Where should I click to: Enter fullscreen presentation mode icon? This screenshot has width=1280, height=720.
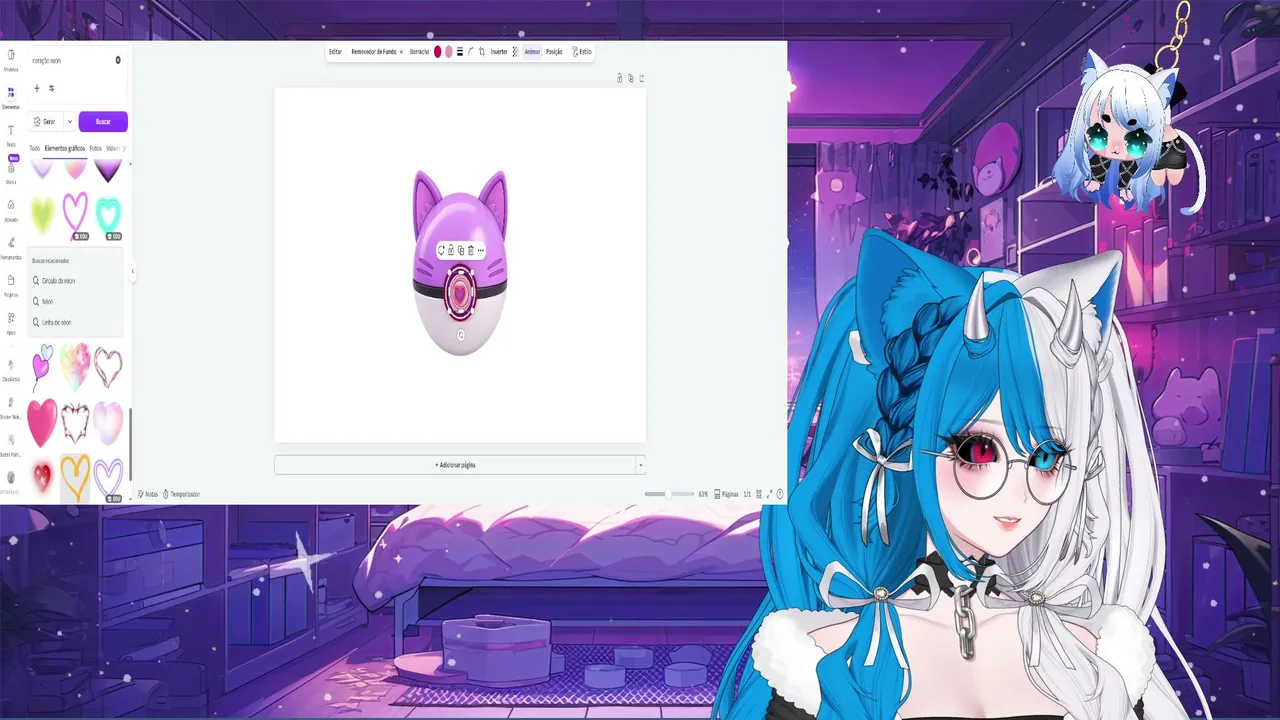point(769,494)
